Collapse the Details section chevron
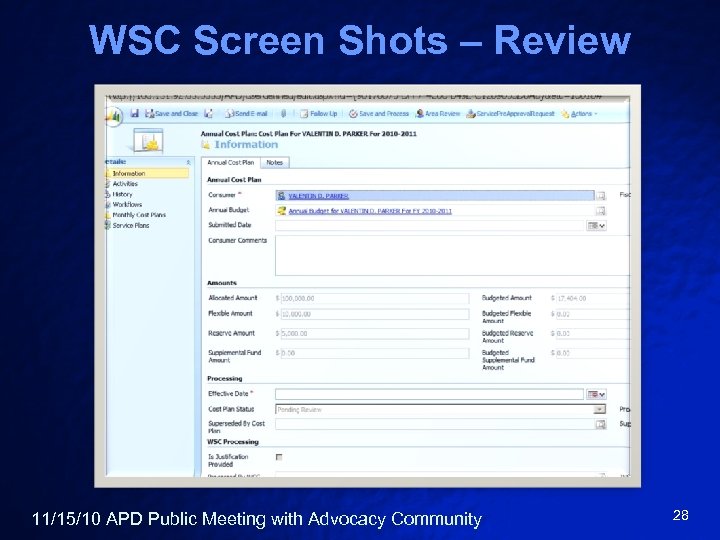 point(188,162)
